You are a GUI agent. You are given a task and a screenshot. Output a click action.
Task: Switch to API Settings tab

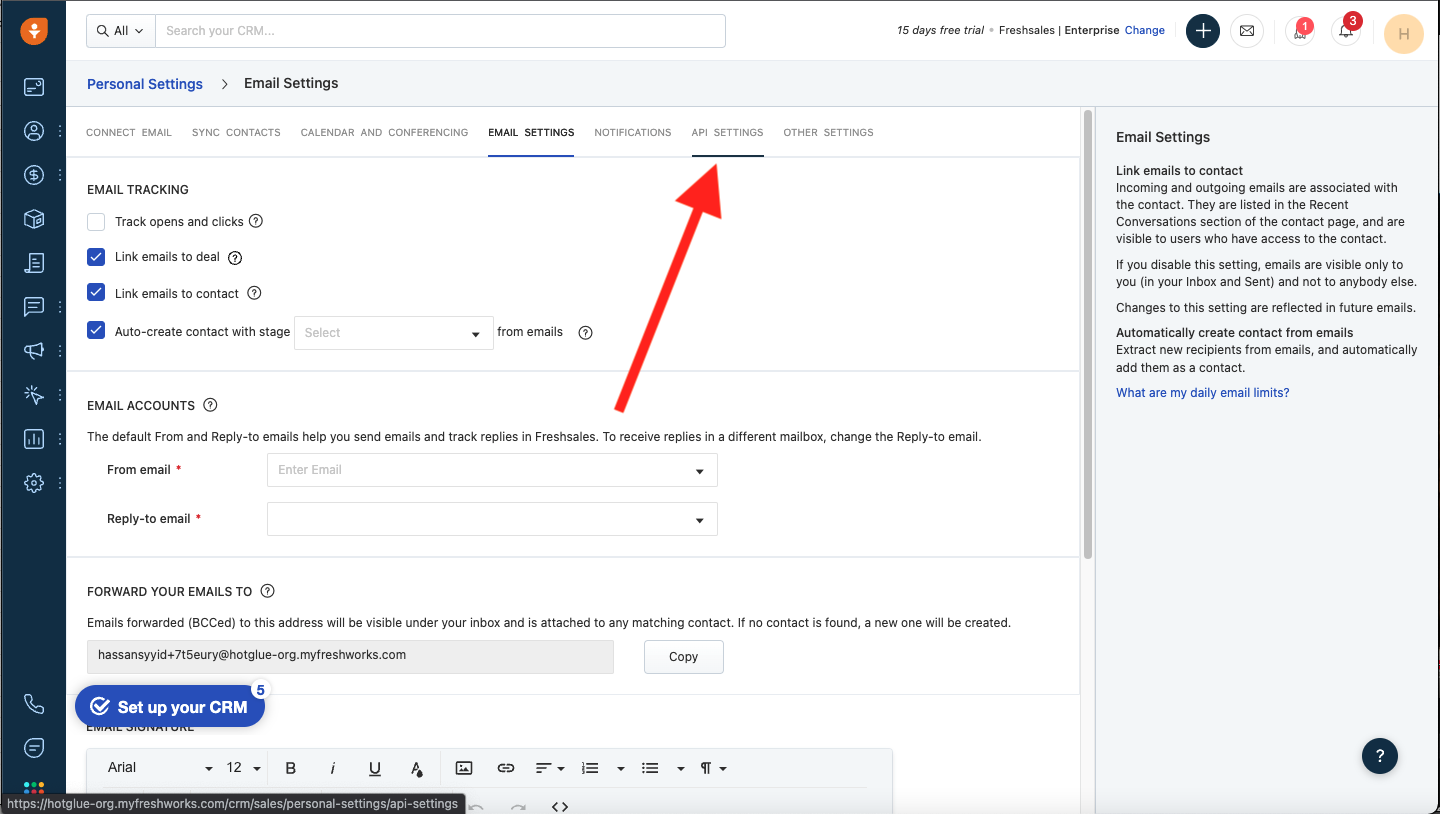728,132
